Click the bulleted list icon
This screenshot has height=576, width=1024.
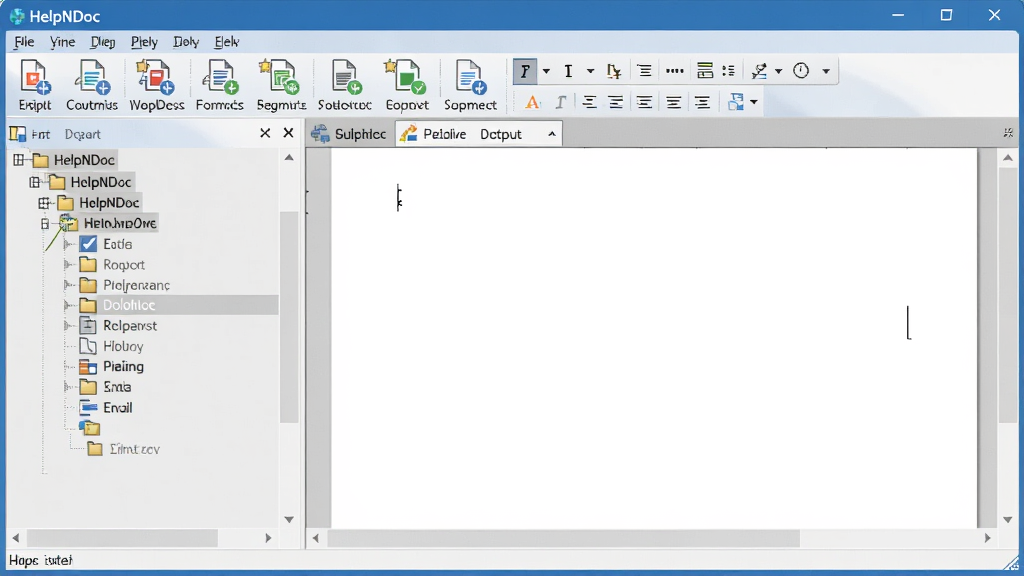(728, 71)
